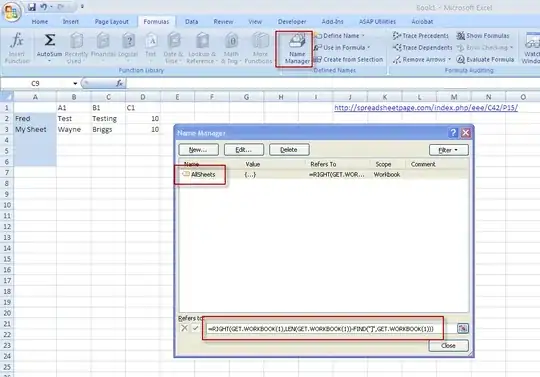
Task: Cancel the Refers to edit with X
Action: click(184, 328)
